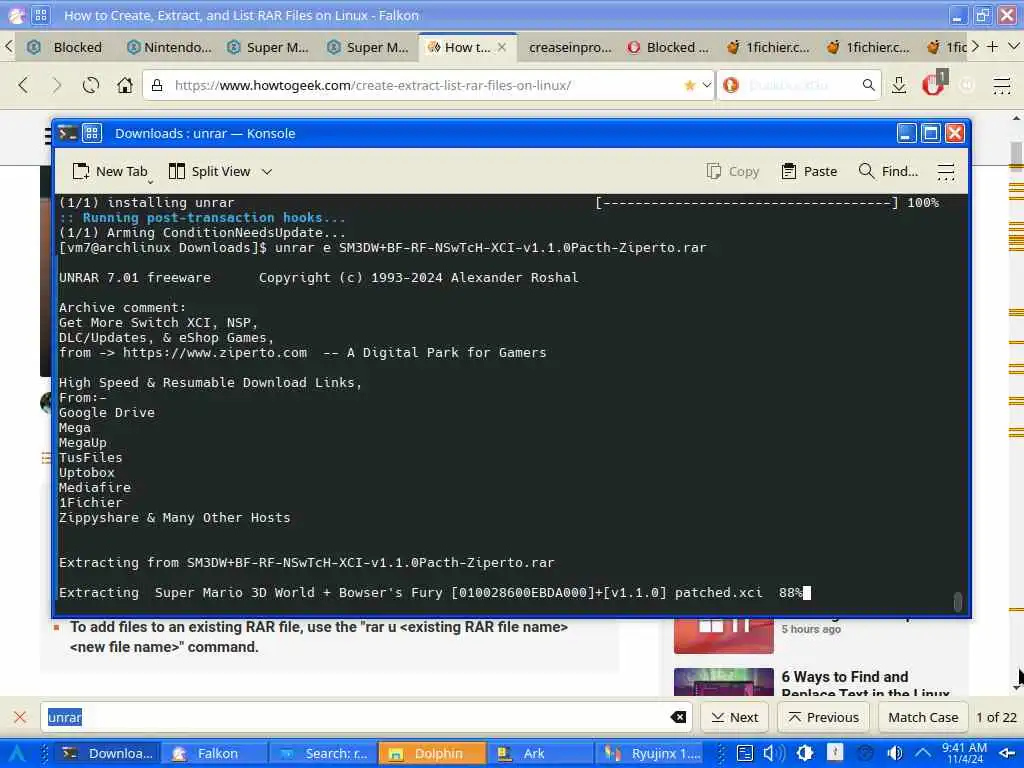Image resolution: width=1024 pixels, height=768 pixels.
Task: Expand the Split View chevron menu
Action: click(x=266, y=171)
